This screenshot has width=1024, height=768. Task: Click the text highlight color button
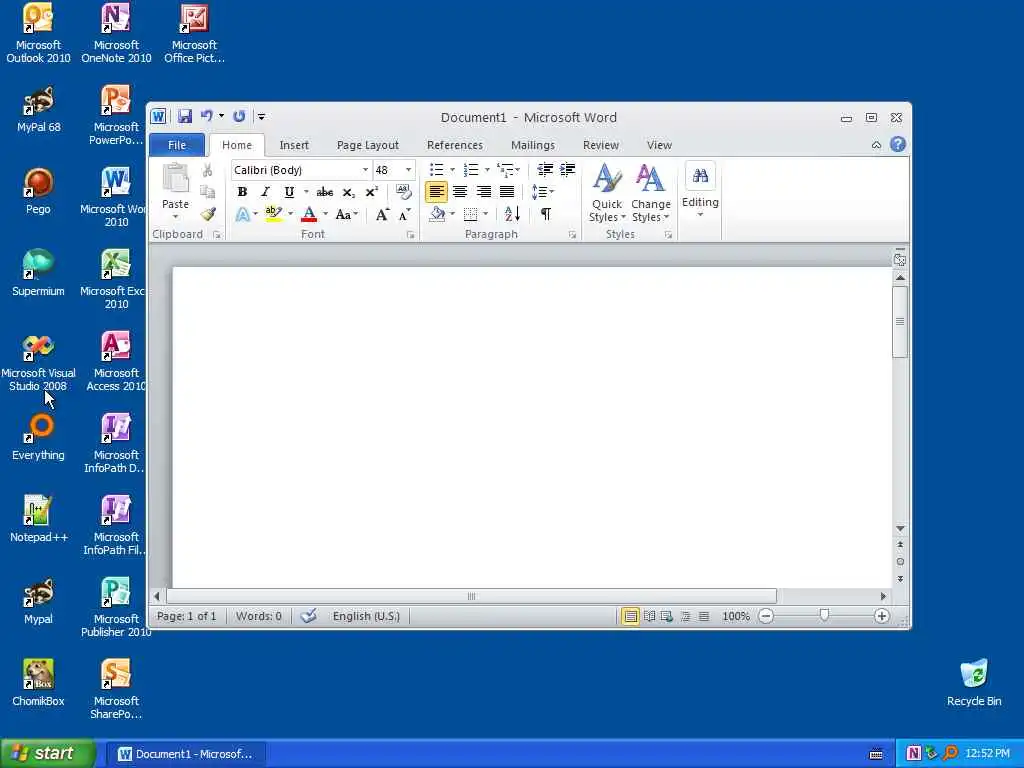(273, 214)
